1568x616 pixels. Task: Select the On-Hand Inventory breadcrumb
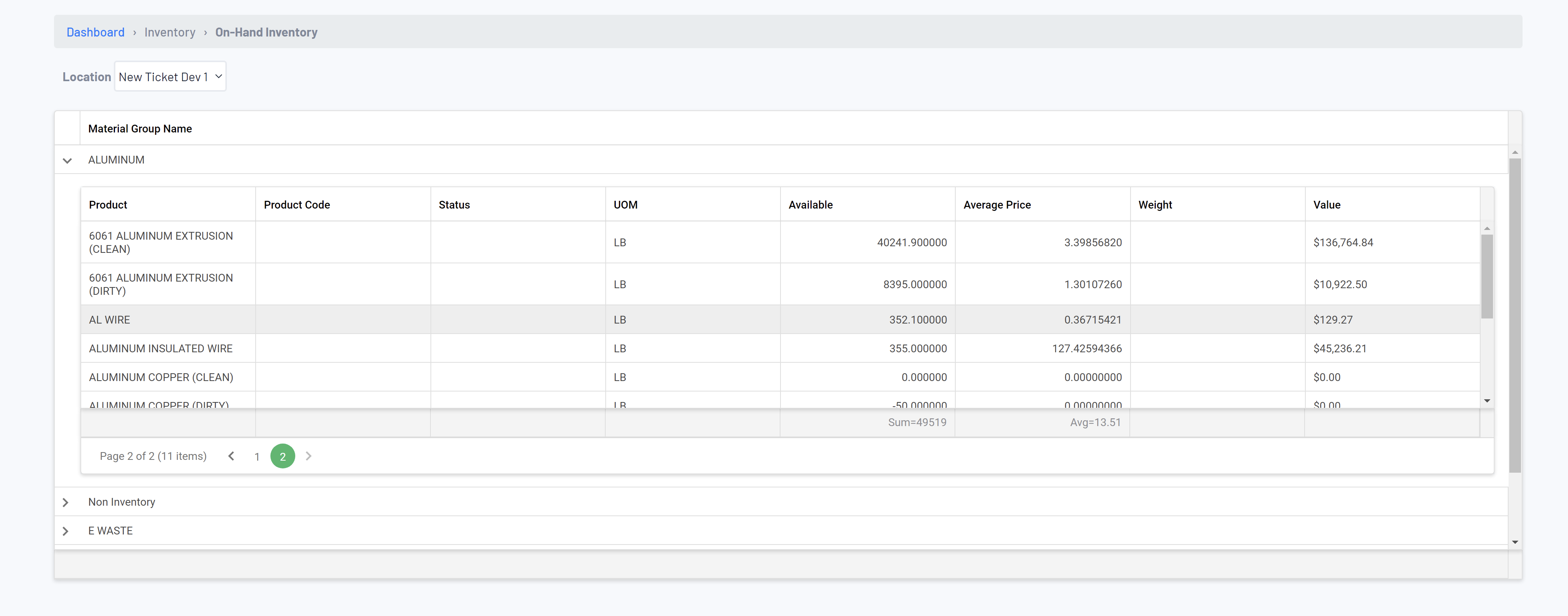click(x=266, y=31)
